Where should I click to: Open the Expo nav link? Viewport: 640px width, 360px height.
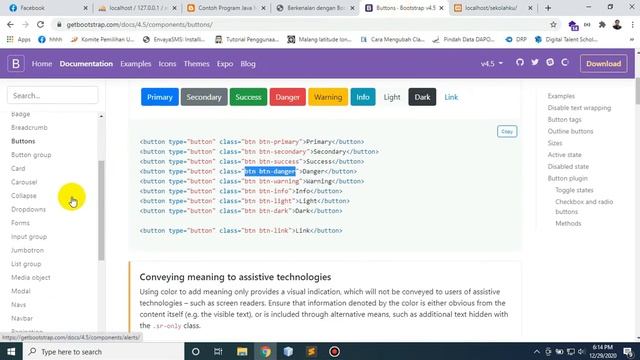coord(225,64)
